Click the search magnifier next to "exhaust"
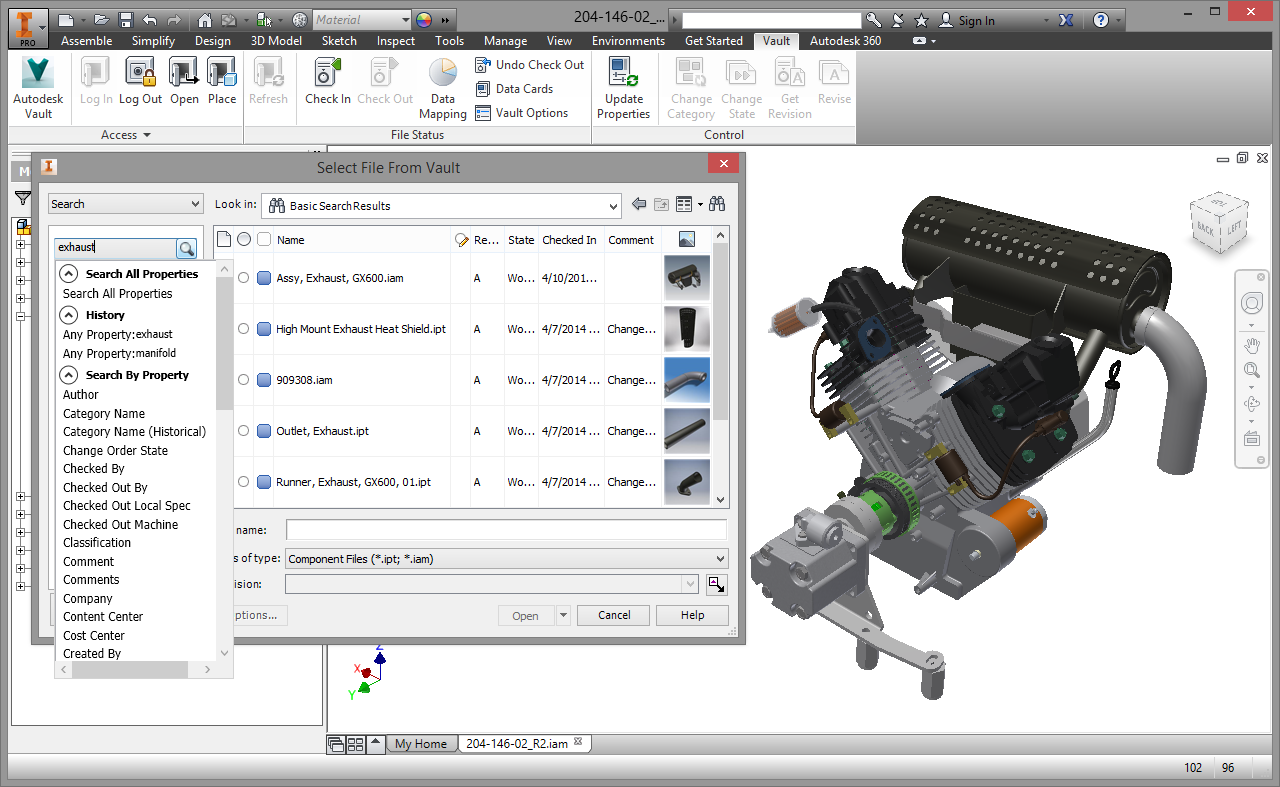The height and width of the screenshot is (787, 1280). click(x=186, y=248)
